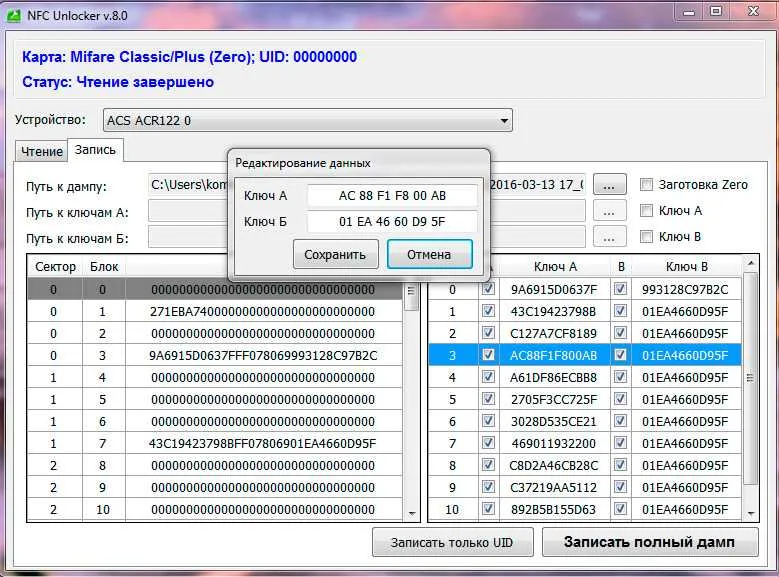The image size is (779, 577).
Task: Click the keys table scrollbar thumb
Action: pos(750,378)
